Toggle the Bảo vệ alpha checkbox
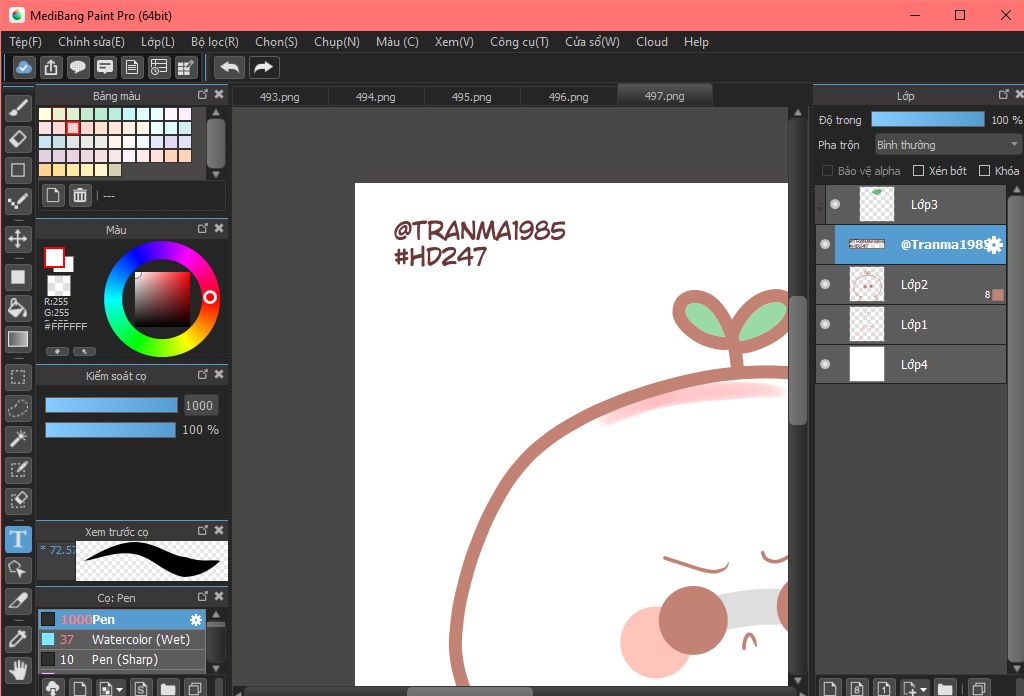1024x696 pixels. tap(827, 170)
